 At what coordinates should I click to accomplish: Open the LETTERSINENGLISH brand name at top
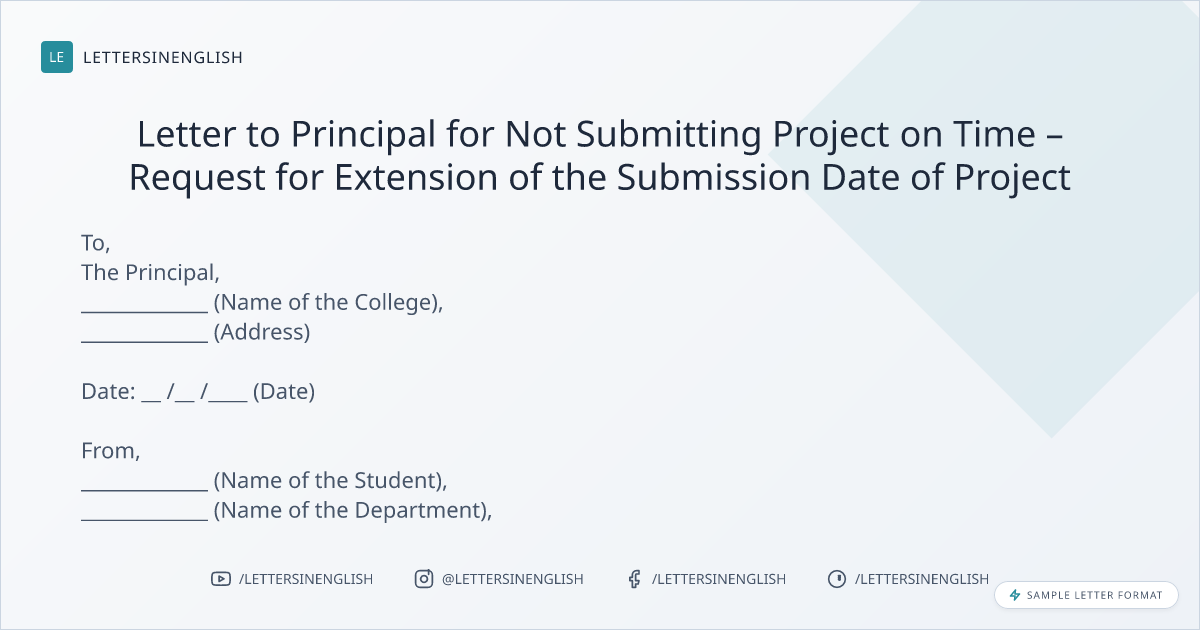163,57
